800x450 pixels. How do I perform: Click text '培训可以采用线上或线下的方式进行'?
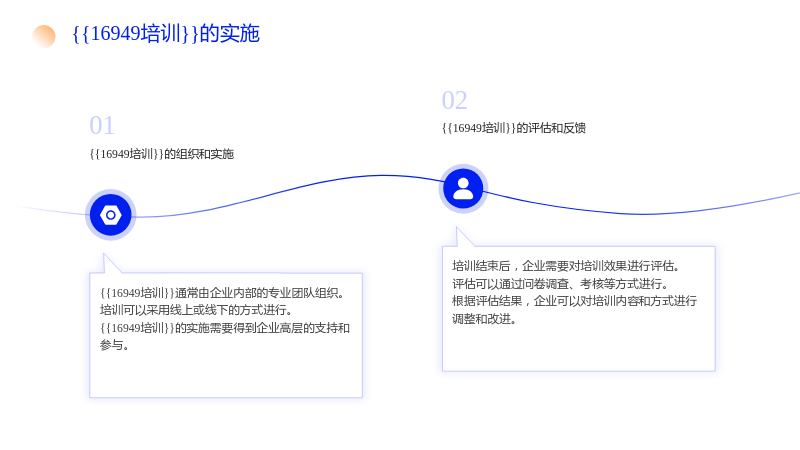point(196,310)
